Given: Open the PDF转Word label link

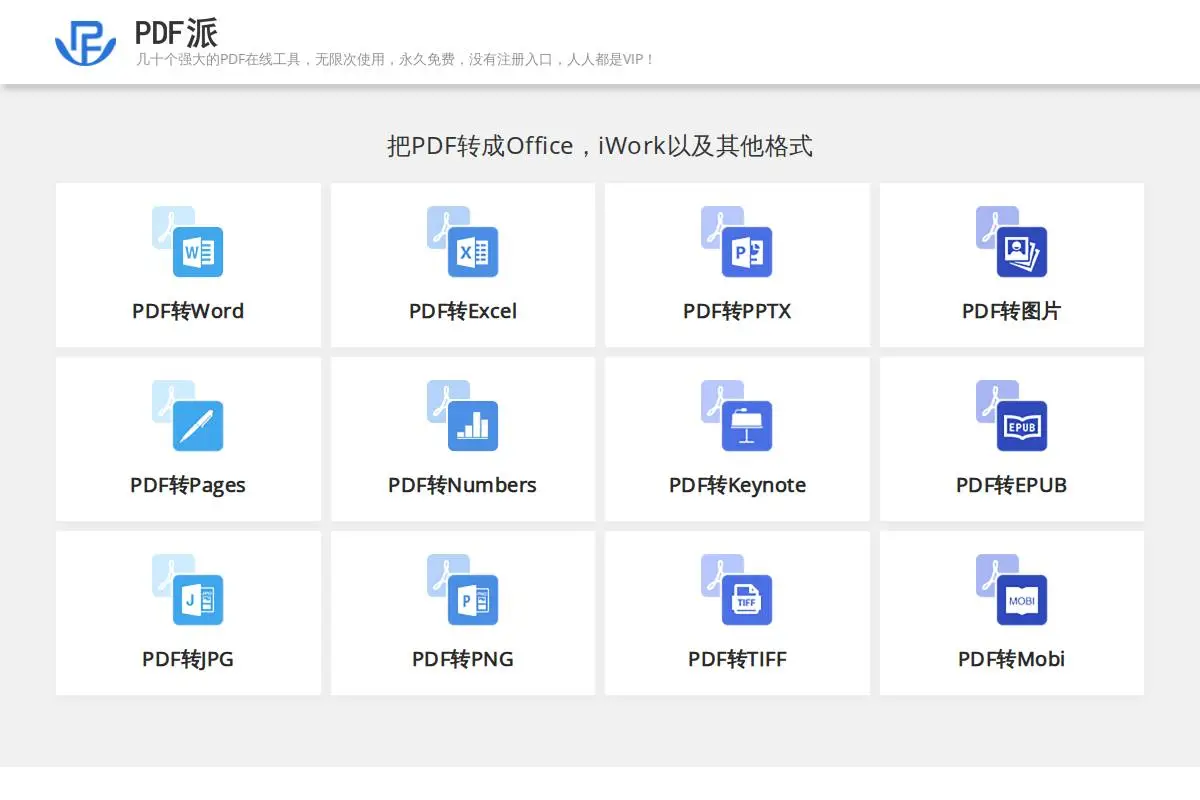Looking at the screenshot, I should point(188,311).
